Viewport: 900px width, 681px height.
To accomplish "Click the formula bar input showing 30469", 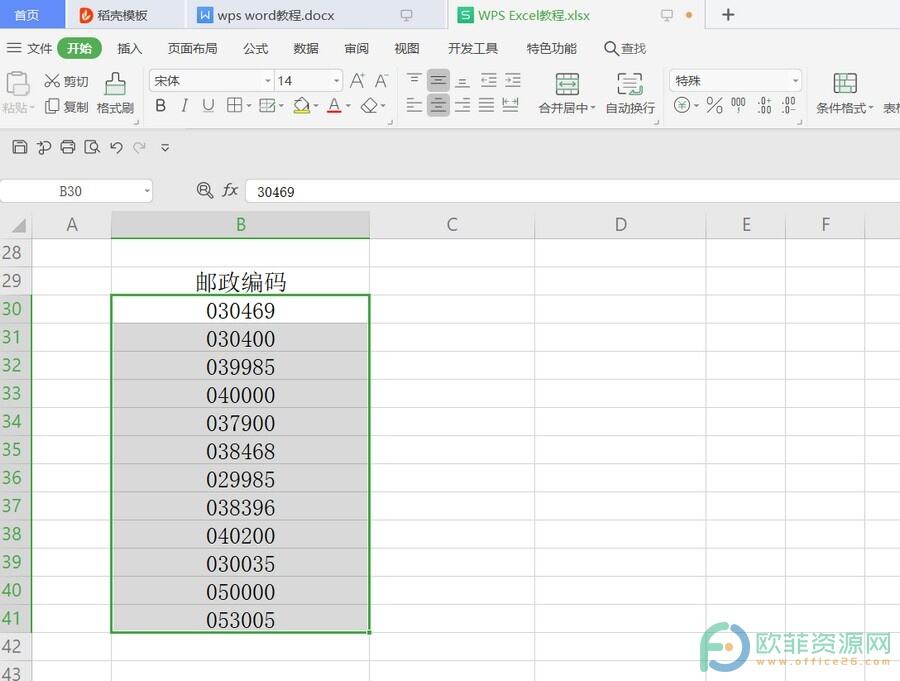I will [572, 191].
